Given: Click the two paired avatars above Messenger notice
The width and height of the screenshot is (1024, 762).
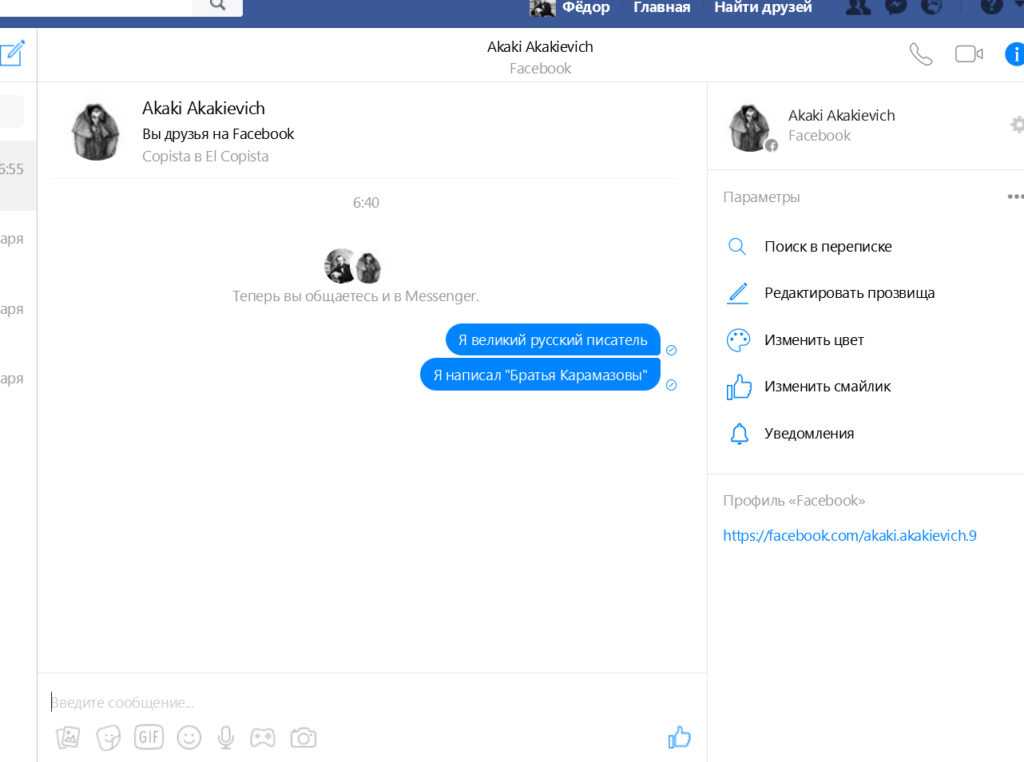Looking at the screenshot, I should pos(353,266).
